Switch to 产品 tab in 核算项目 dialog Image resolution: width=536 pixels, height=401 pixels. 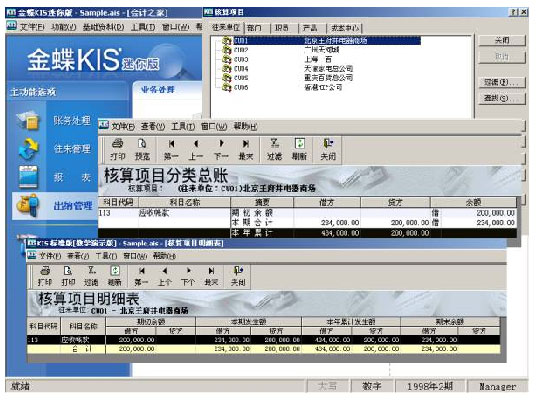[310, 28]
